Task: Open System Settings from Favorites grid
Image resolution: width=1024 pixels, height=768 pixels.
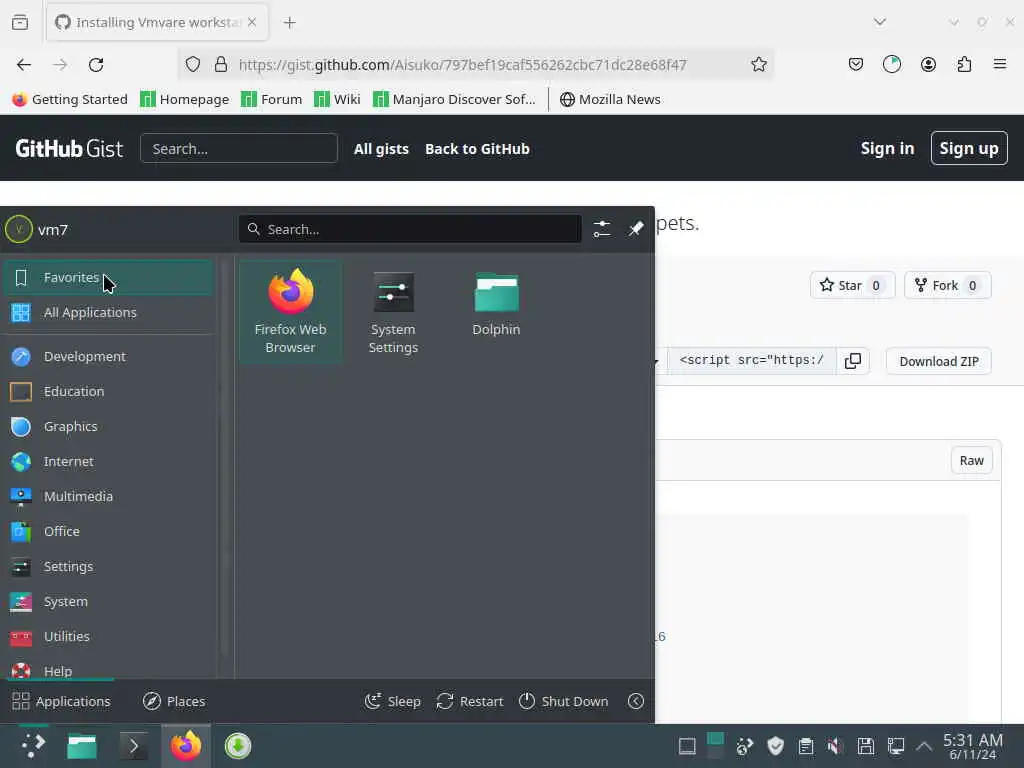Action: pos(392,312)
